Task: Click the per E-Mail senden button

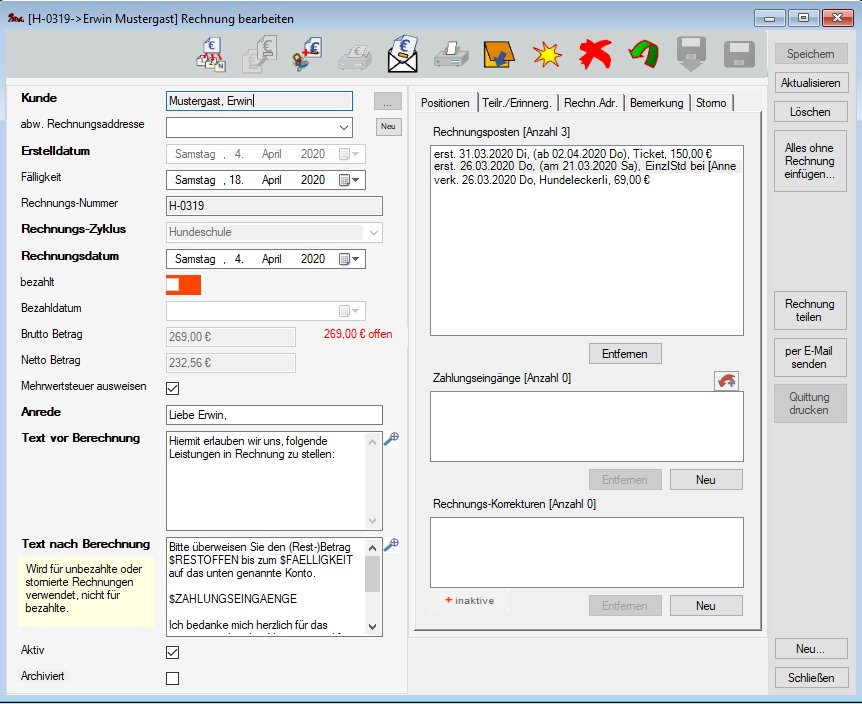Action: [x=809, y=355]
